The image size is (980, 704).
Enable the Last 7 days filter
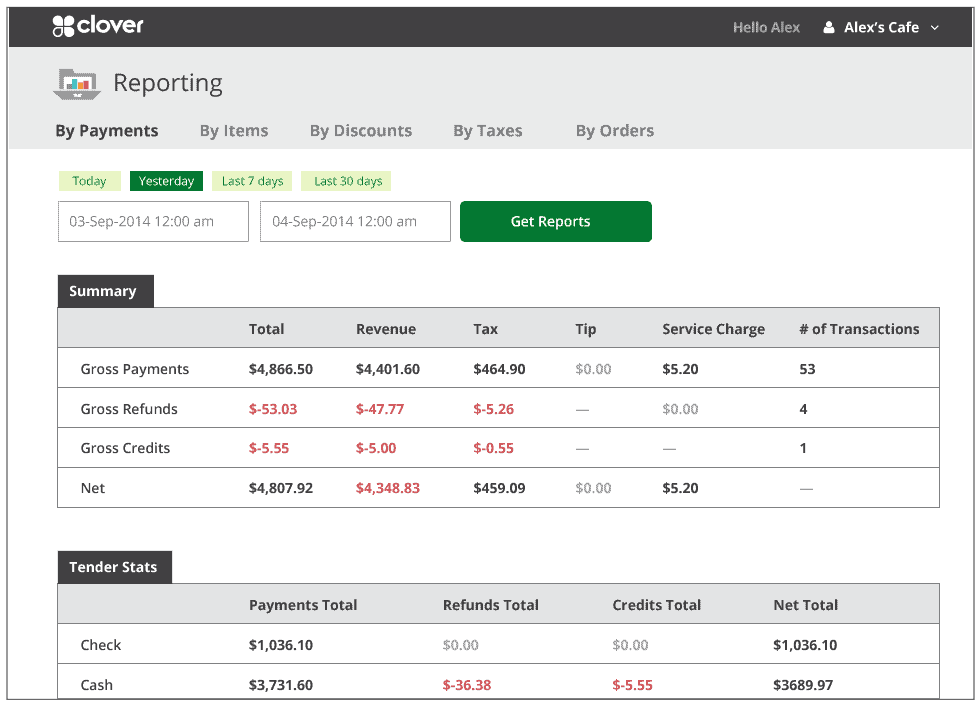[x=251, y=181]
